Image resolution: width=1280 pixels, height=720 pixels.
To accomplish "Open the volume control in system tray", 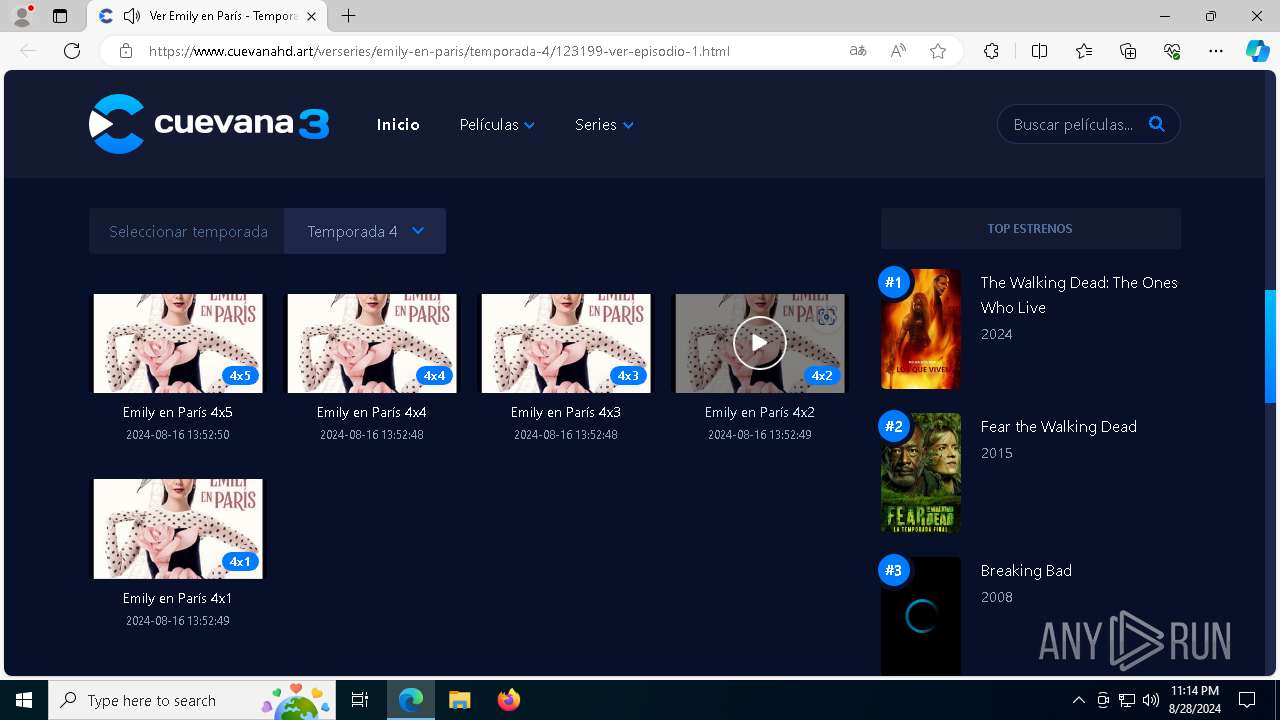I will (x=1151, y=700).
